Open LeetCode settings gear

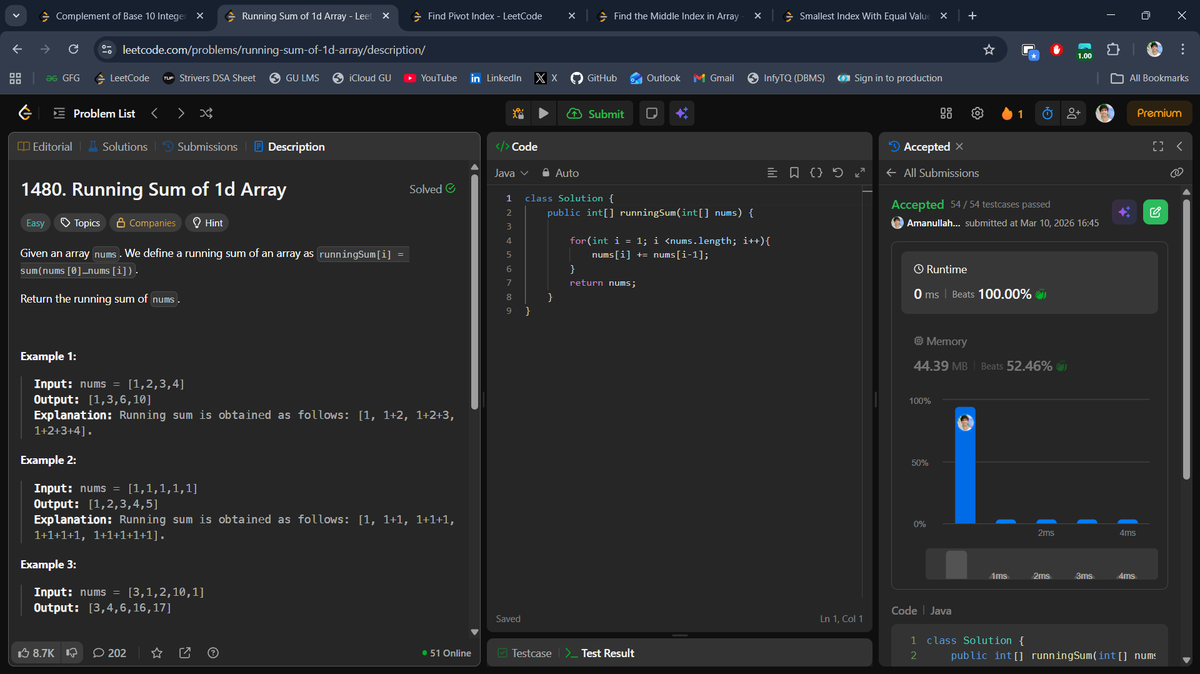pyautogui.click(x=978, y=113)
